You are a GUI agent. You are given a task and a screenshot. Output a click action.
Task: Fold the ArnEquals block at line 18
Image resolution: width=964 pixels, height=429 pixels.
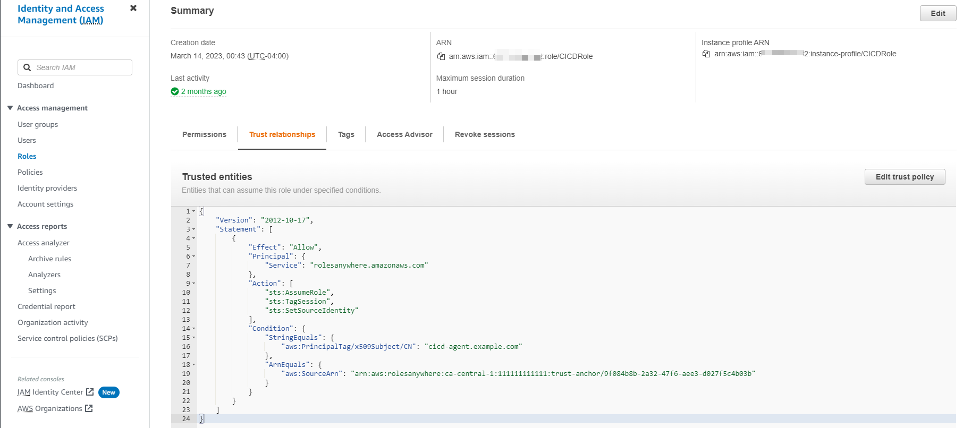coord(194,364)
